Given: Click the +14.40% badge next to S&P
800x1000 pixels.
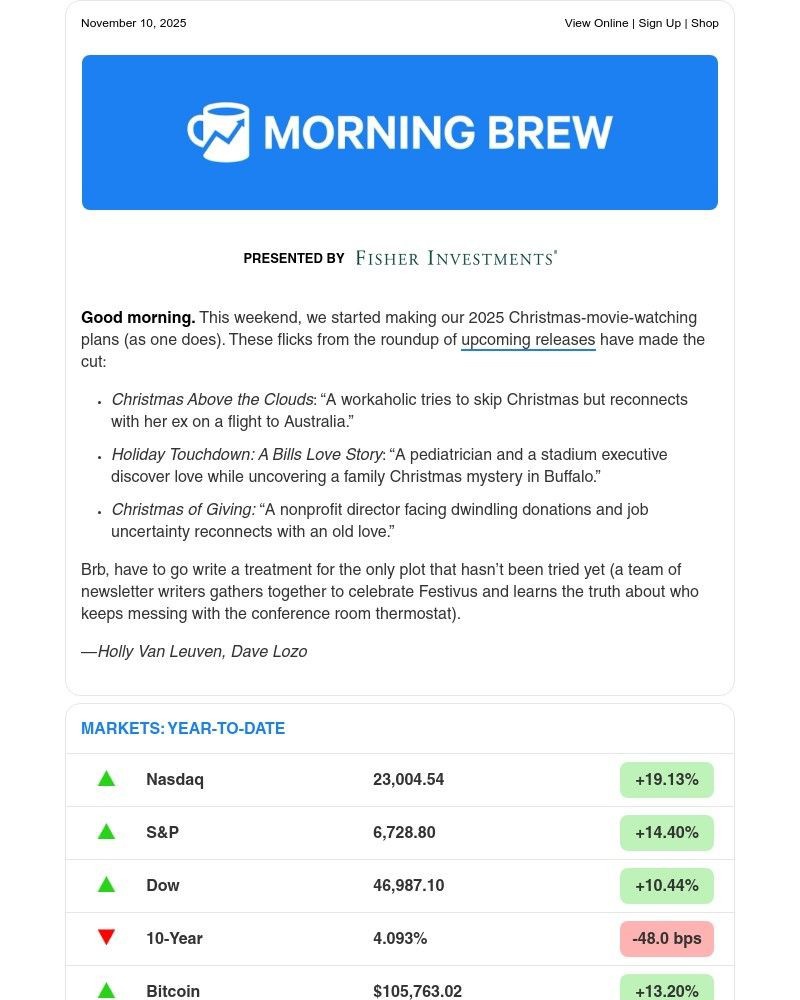Looking at the screenshot, I should tap(666, 831).
